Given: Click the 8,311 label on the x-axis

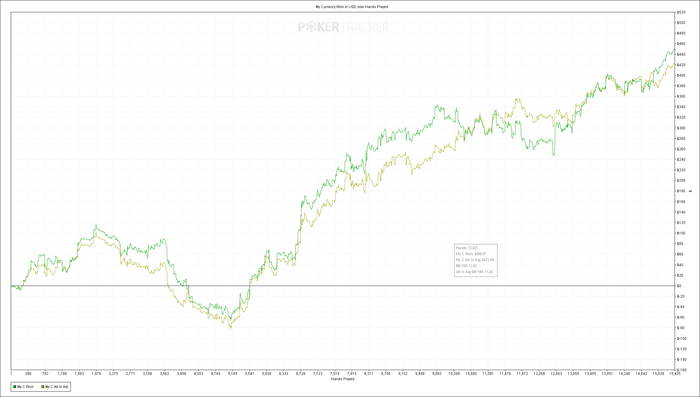Looking at the screenshot, I should 368,374.
